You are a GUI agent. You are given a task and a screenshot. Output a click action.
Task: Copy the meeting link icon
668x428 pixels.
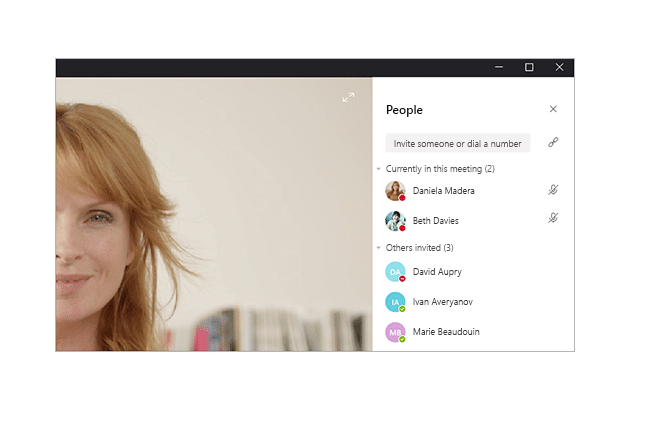(x=553, y=143)
